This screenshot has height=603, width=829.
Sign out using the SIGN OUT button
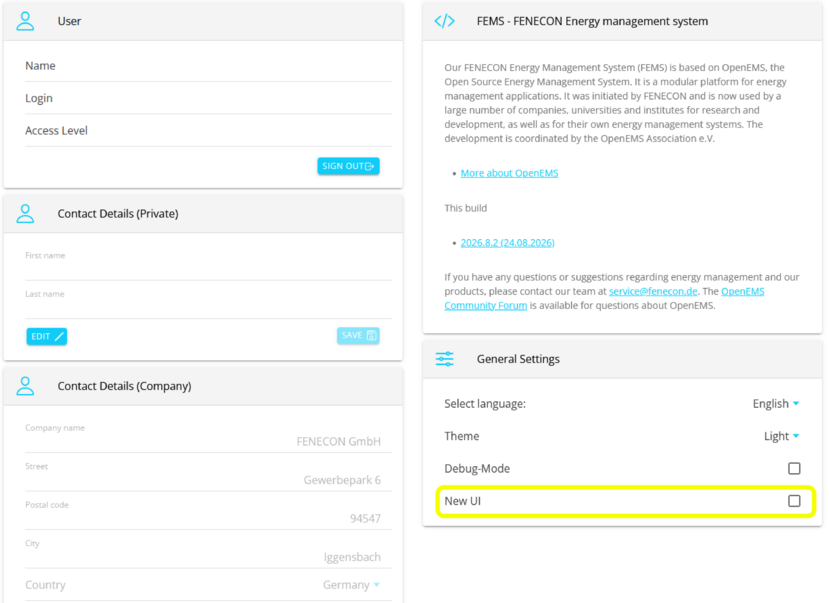click(348, 166)
